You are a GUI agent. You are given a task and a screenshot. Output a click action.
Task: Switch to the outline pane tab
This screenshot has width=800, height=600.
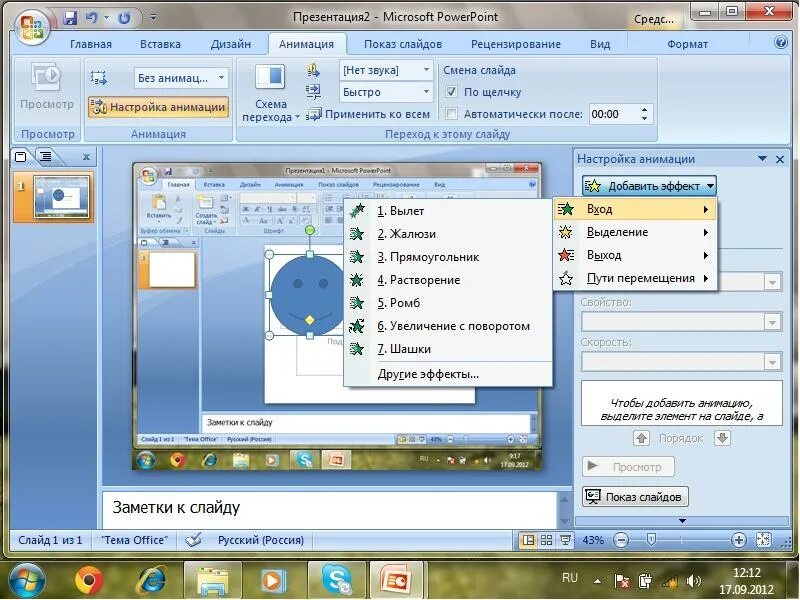click(x=46, y=156)
